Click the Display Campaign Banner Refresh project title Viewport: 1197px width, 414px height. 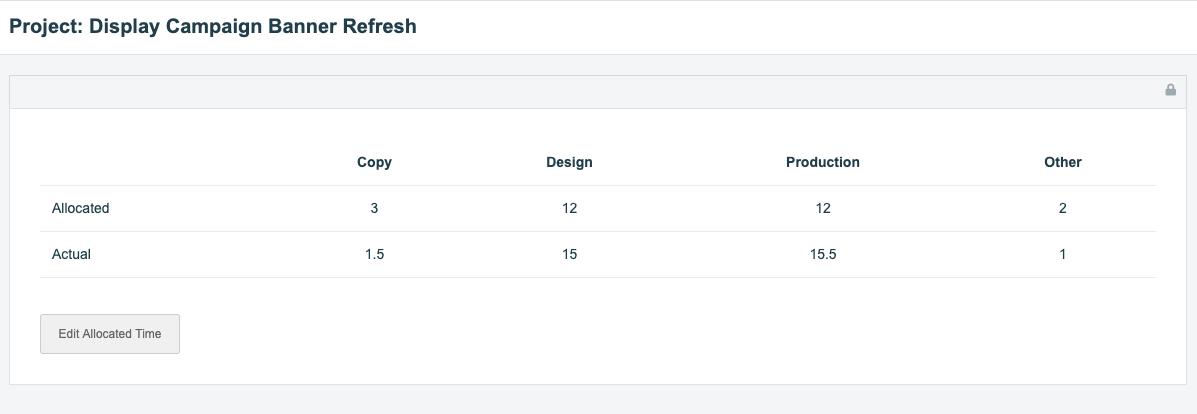(212, 27)
